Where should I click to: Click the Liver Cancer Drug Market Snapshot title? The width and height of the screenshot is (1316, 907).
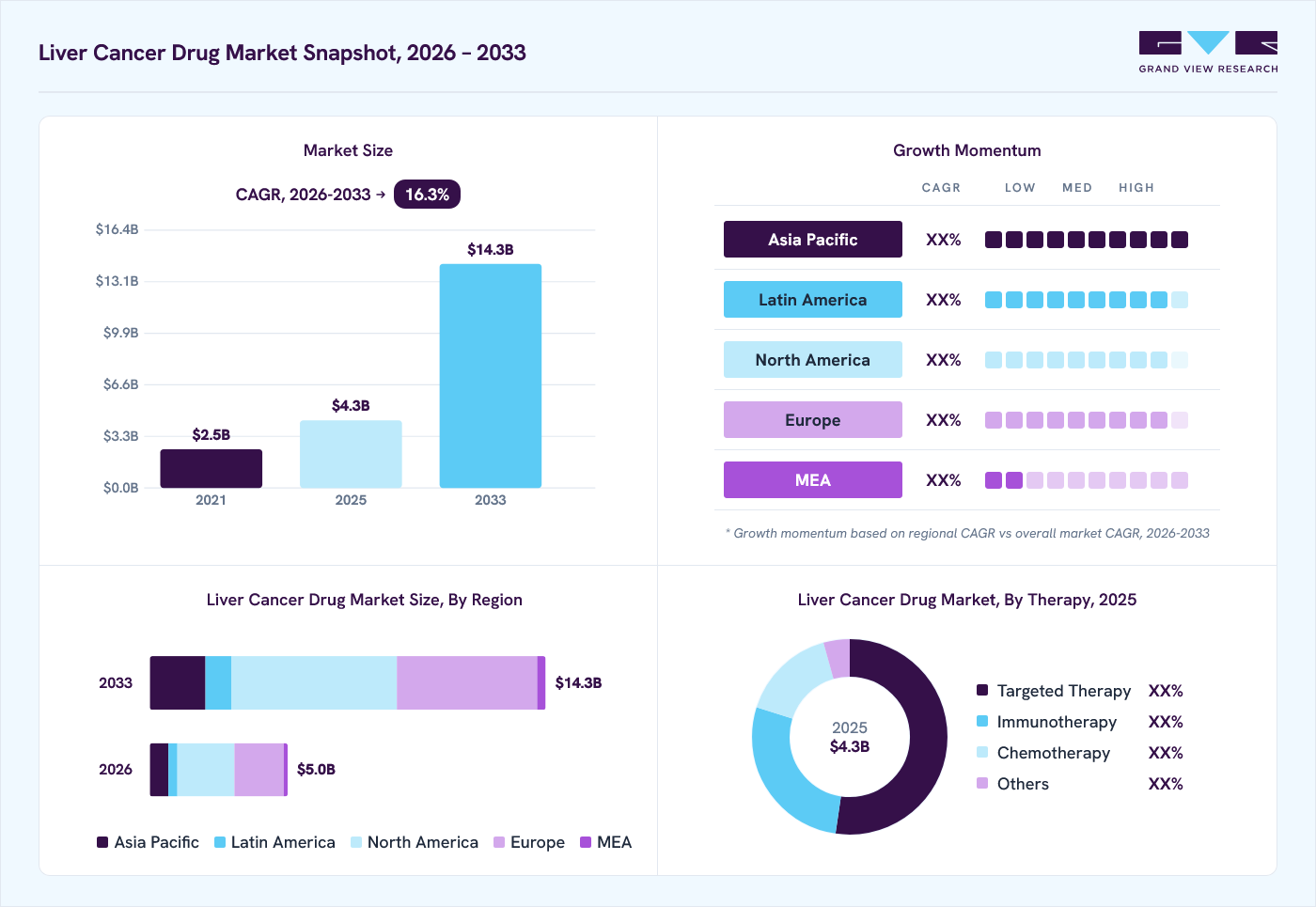pyautogui.click(x=282, y=53)
